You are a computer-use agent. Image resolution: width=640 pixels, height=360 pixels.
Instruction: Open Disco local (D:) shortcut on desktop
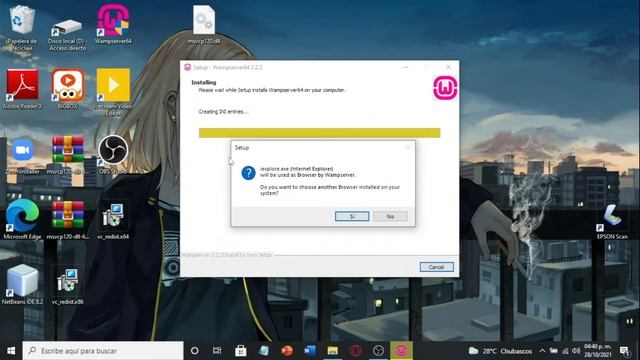(67, 34)
